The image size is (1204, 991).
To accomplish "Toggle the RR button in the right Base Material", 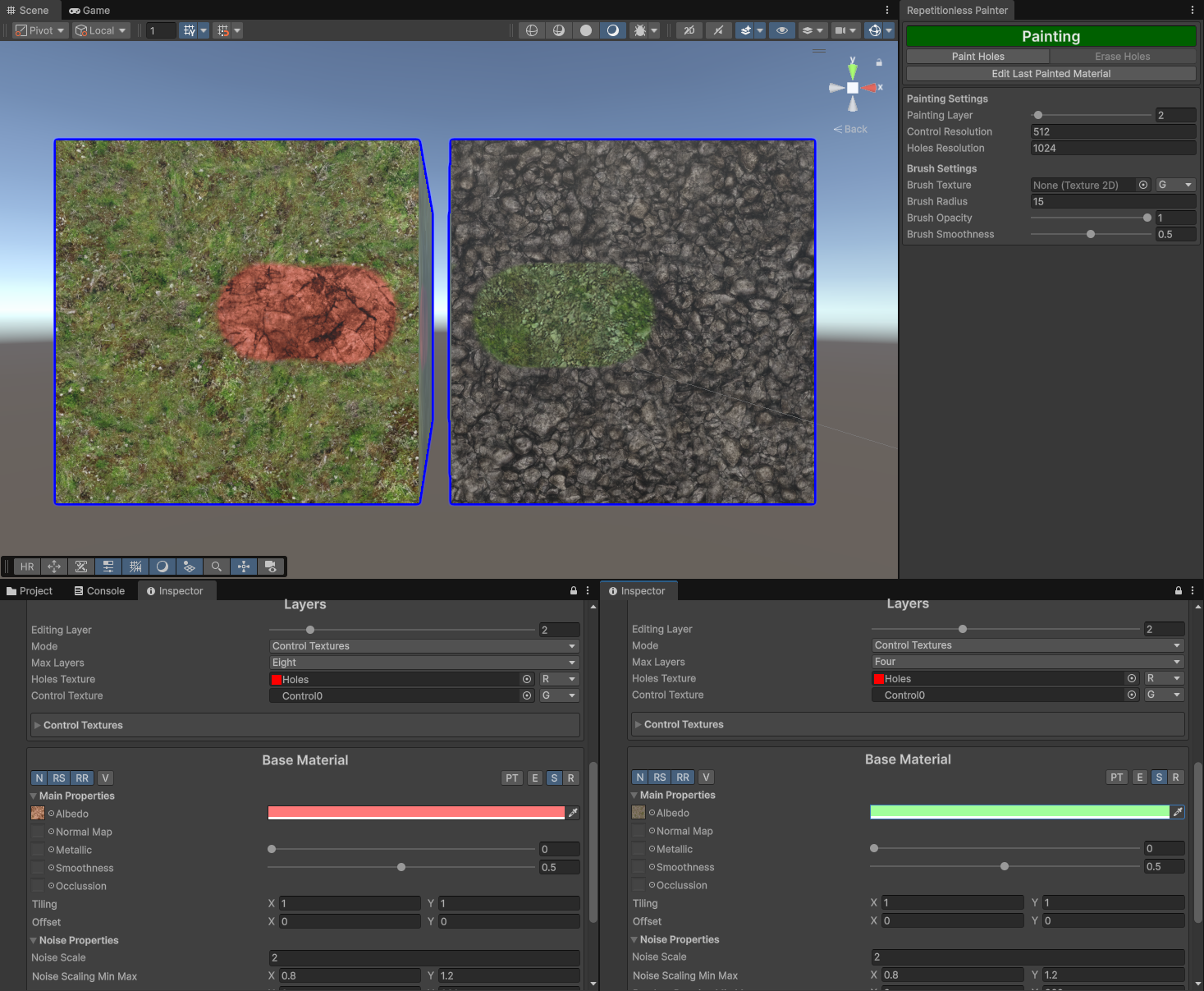I will pos(683,778).
